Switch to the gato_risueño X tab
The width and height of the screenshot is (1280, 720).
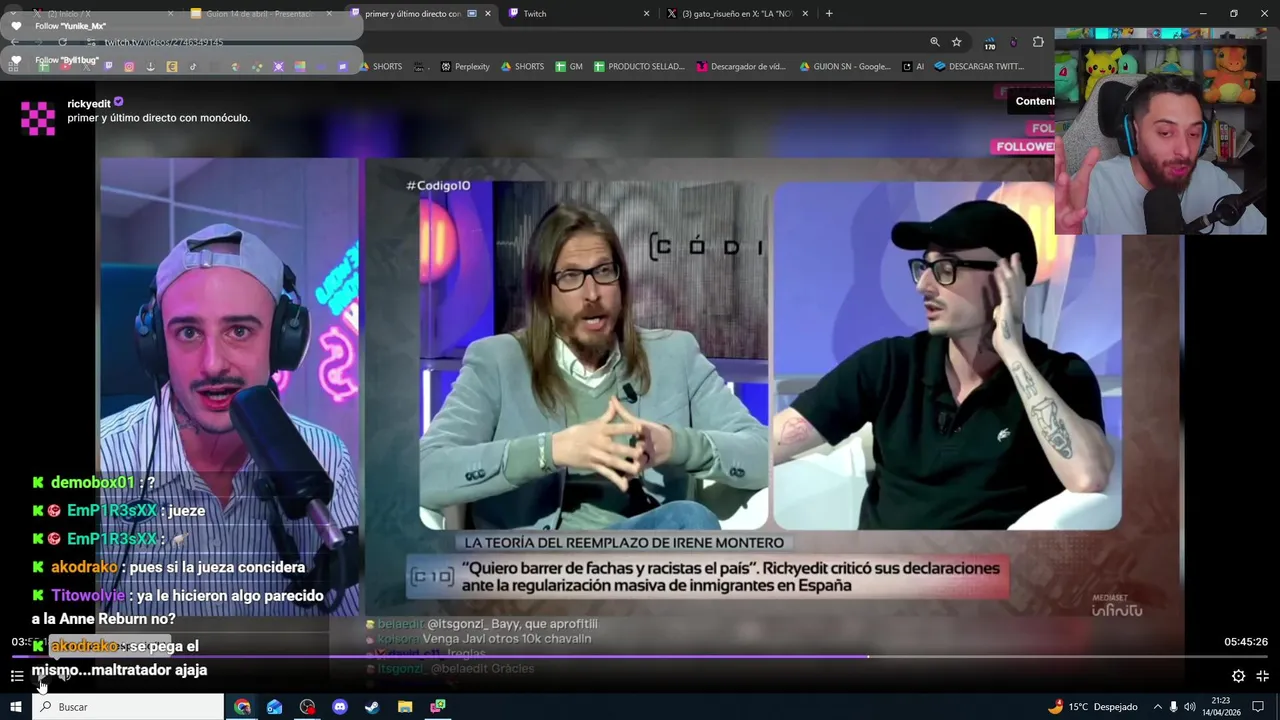[735, 14]
